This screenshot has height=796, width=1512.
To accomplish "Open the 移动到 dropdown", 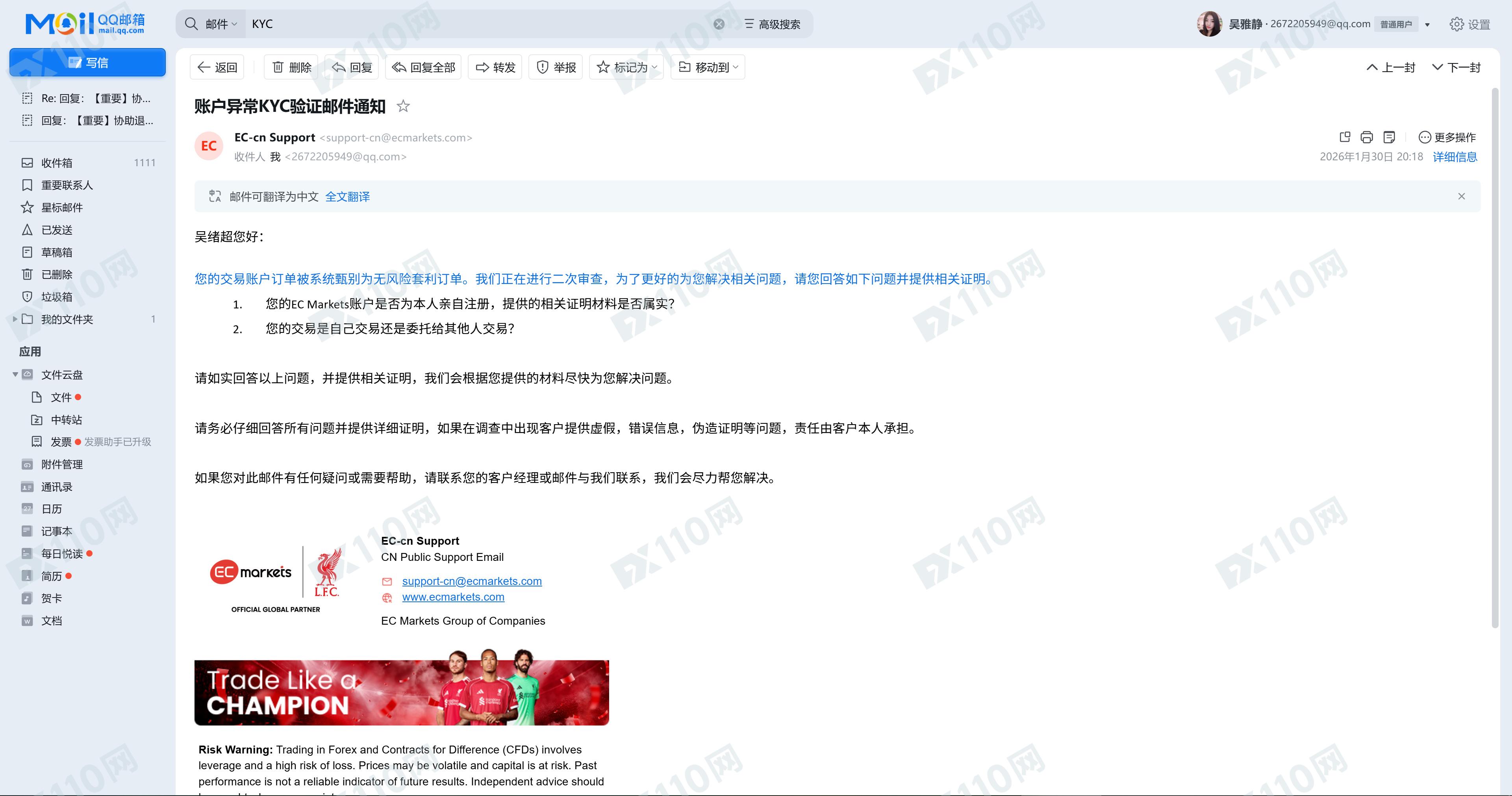I will 708,67.
